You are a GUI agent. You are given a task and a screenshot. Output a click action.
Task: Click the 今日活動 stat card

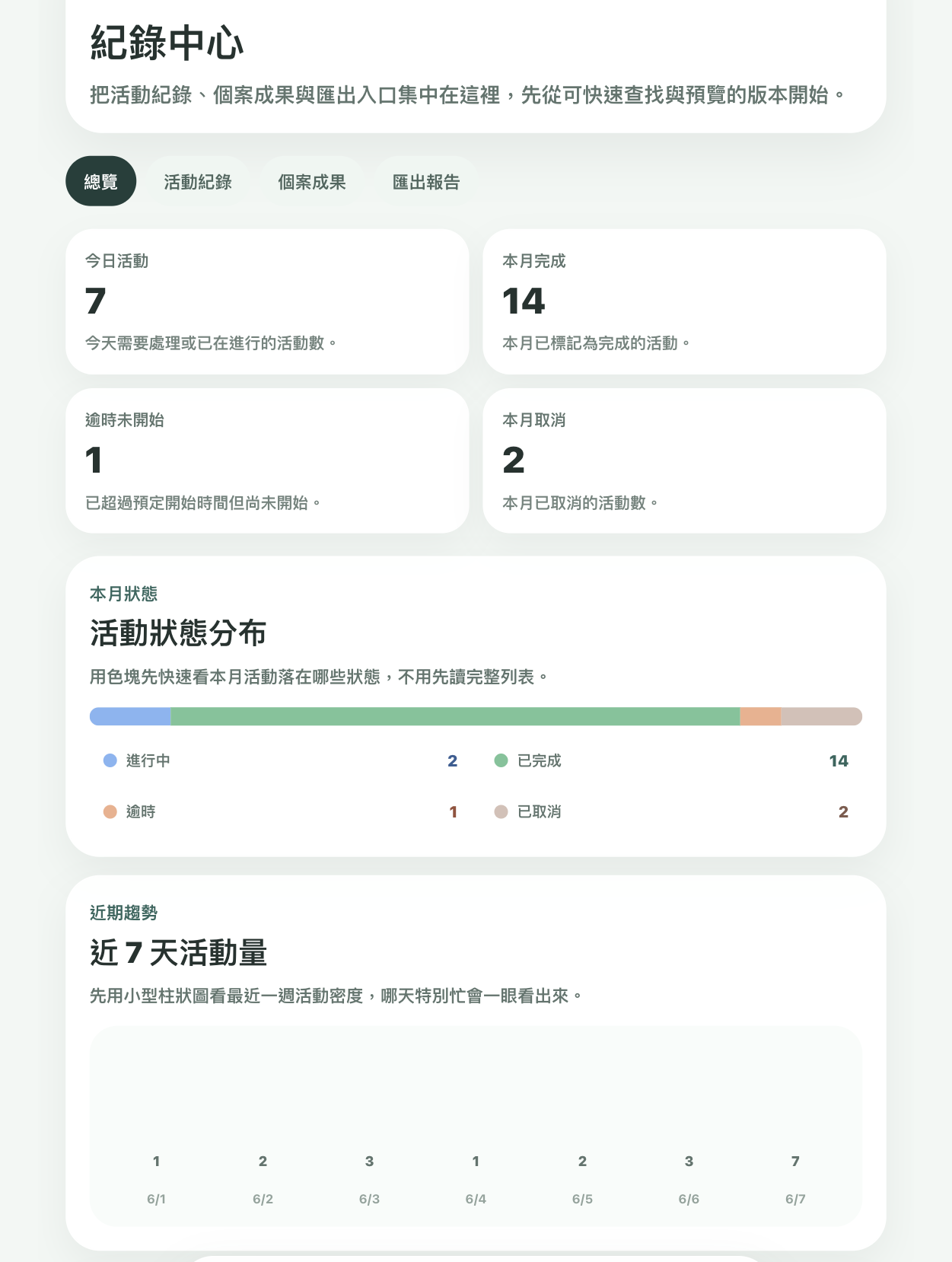pos(267,301)
